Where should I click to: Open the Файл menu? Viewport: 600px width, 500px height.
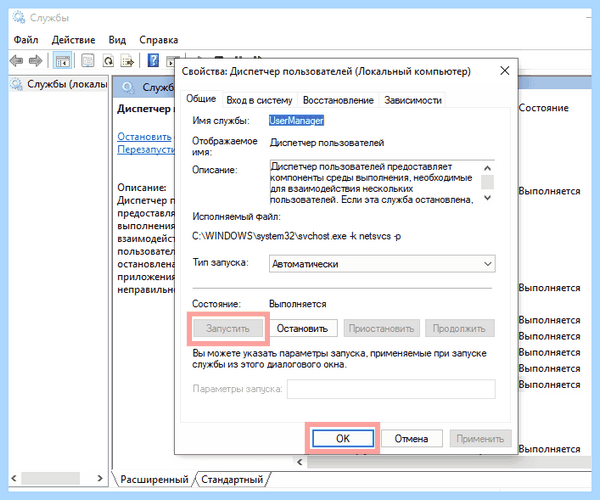(26, 40)
